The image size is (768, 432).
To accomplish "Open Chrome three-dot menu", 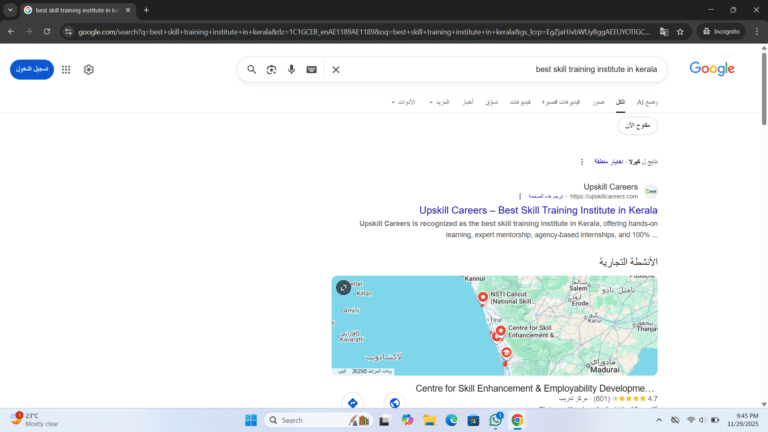I will pyautogui.click(x=757, y=31).
